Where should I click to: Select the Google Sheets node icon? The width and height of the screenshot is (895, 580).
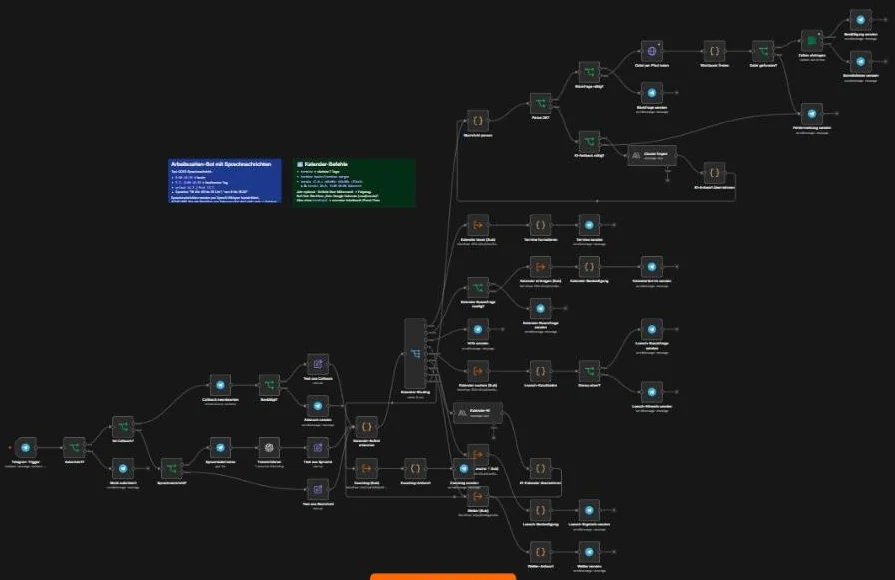pyautogui.click(x=812, y=41)
